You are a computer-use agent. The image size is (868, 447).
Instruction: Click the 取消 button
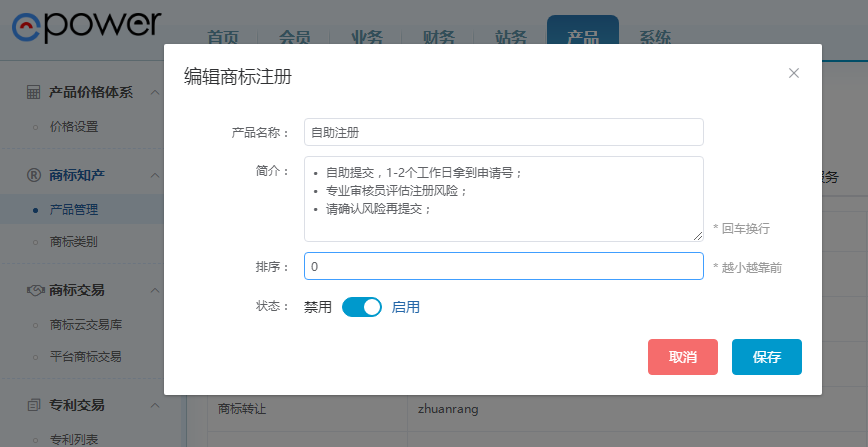pos(683,357)
